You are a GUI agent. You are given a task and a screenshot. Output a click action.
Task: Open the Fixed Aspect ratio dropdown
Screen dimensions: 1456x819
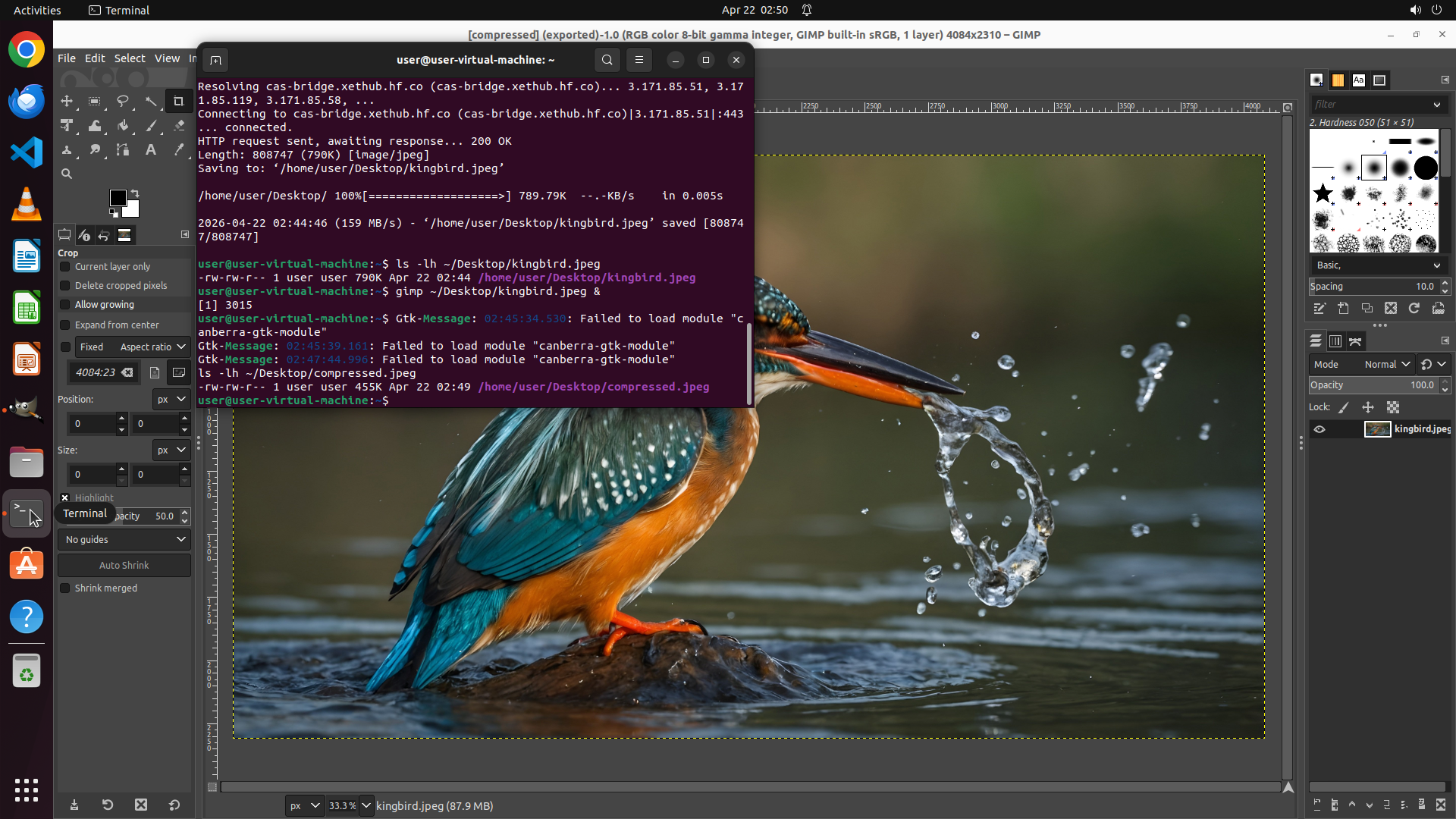[x=152, y=347]
